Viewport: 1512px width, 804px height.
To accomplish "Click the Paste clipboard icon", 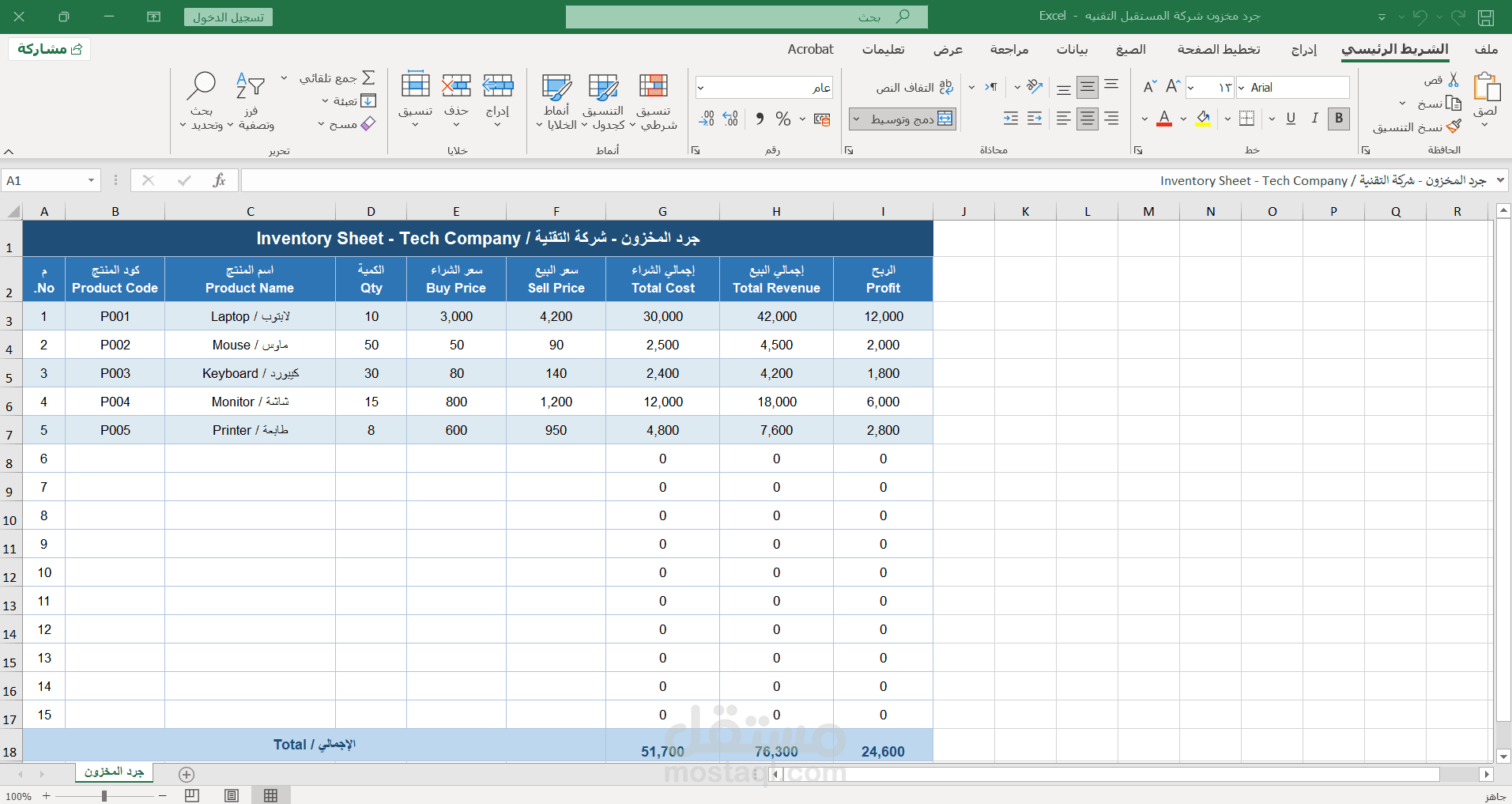I will click(1487, 87).
